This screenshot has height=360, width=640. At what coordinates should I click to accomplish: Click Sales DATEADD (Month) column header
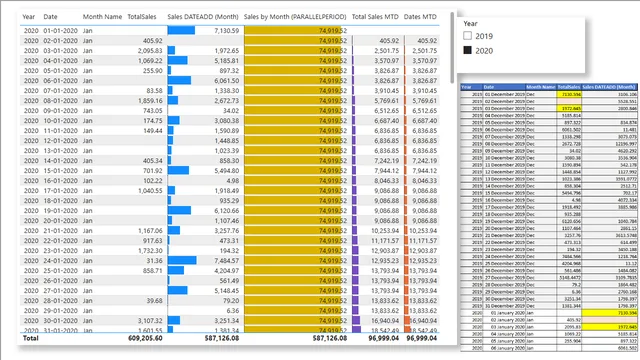click(203, 17)
